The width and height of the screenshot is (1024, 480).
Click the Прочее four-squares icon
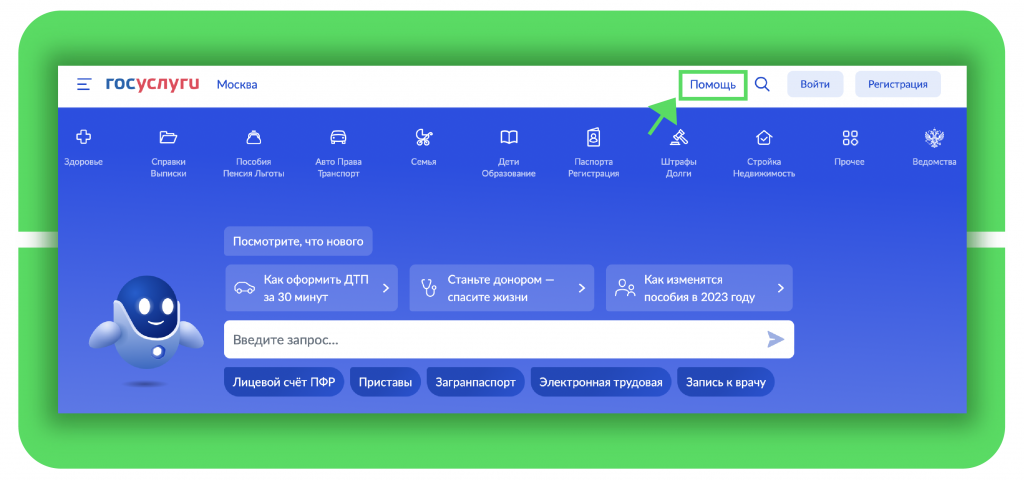(850, 137)
